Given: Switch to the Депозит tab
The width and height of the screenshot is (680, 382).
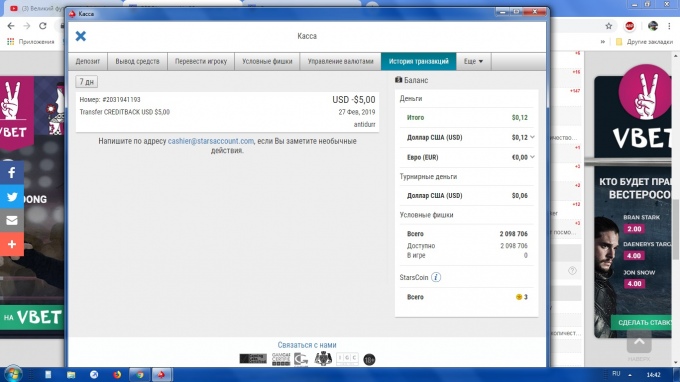Looking at the screenshot, I should pos(88,61).
